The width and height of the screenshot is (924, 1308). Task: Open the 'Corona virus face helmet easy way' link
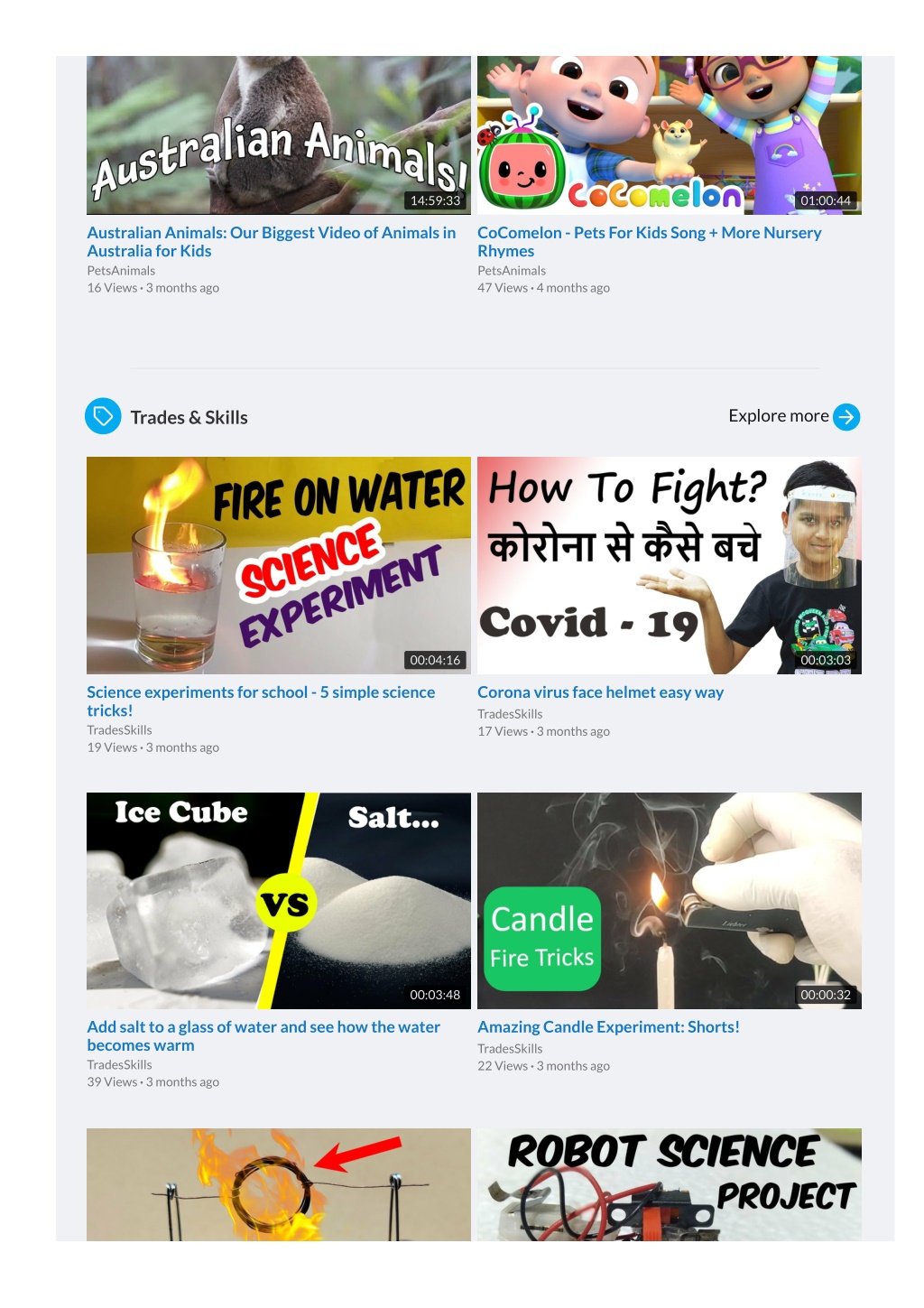click(600, 692)
